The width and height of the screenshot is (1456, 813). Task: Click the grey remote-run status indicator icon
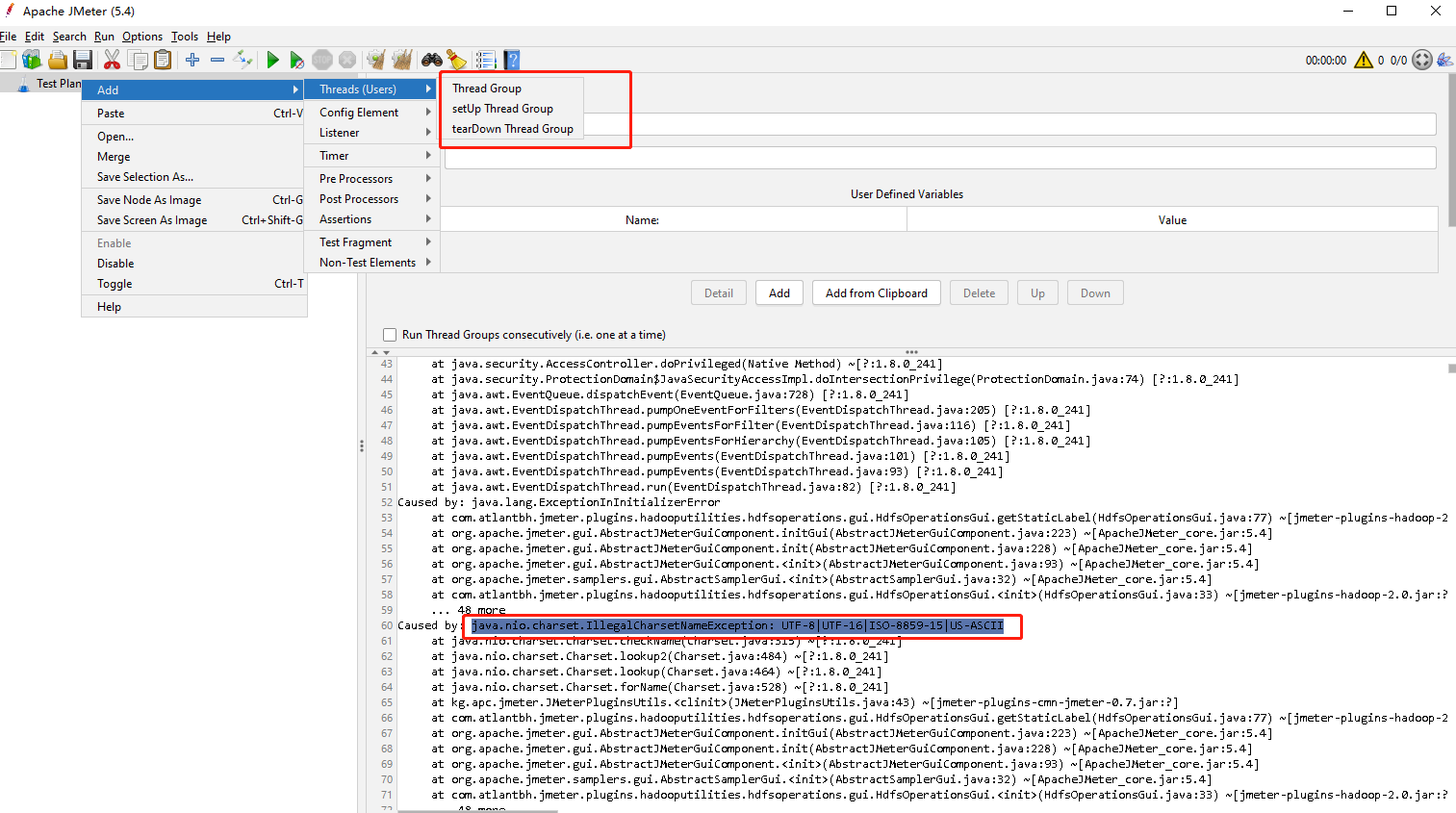coord(1422,60)
